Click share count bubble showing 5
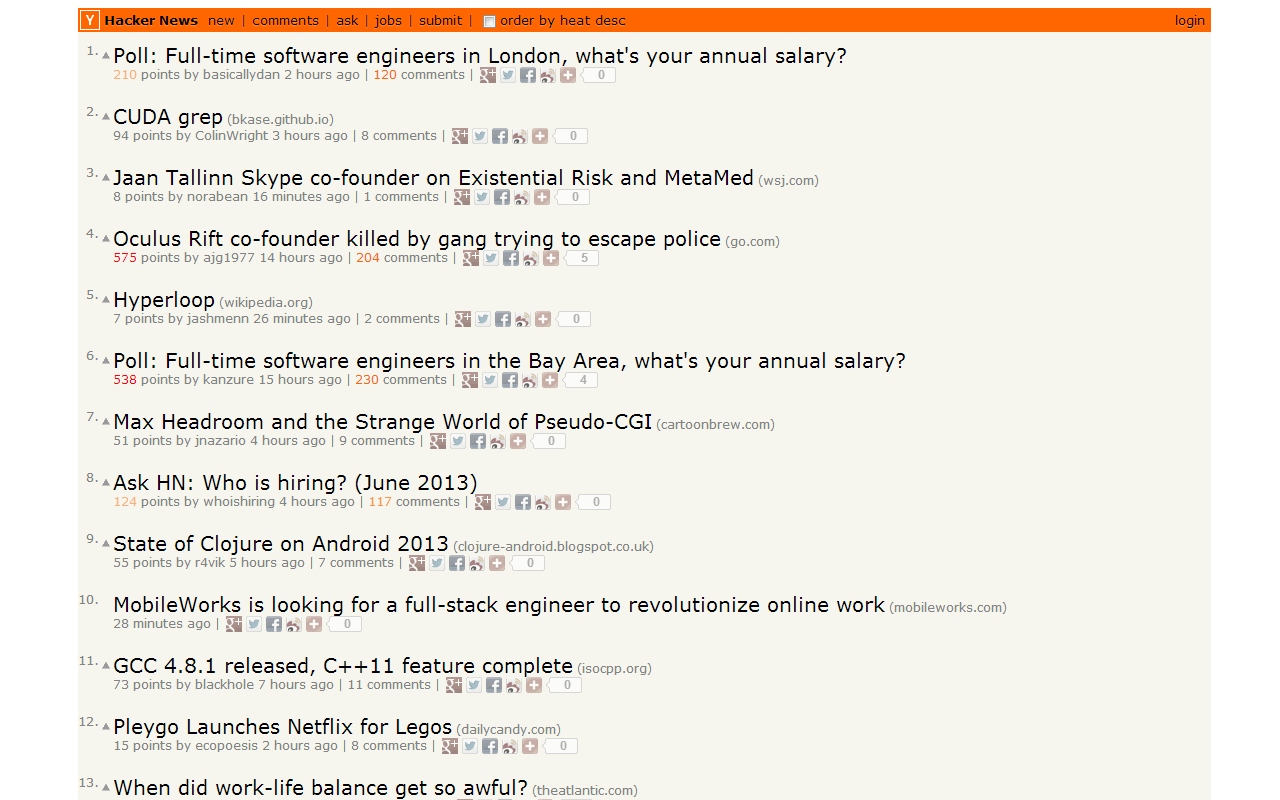Image resolution: width=1280 pixels, height=800 pixels. 582,258
